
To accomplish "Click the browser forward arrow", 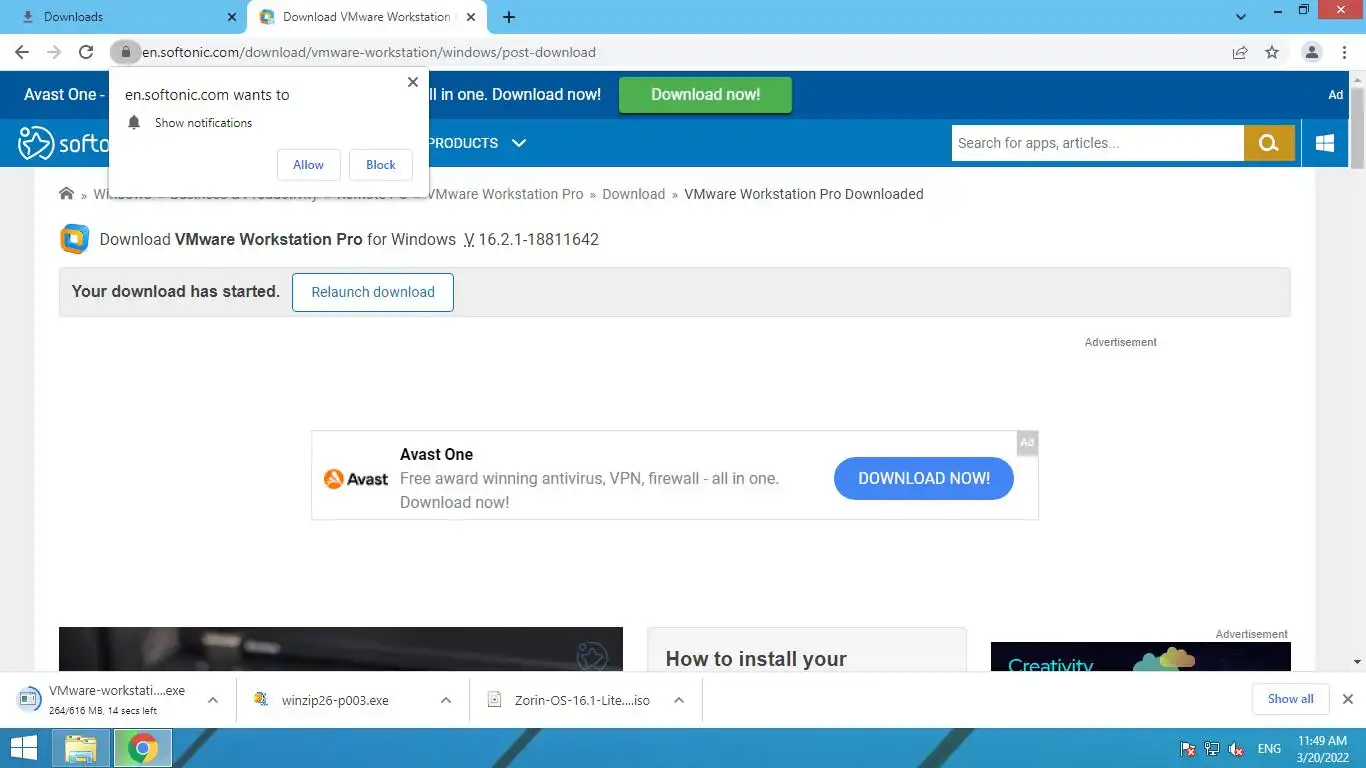I will tap(54, 52).
